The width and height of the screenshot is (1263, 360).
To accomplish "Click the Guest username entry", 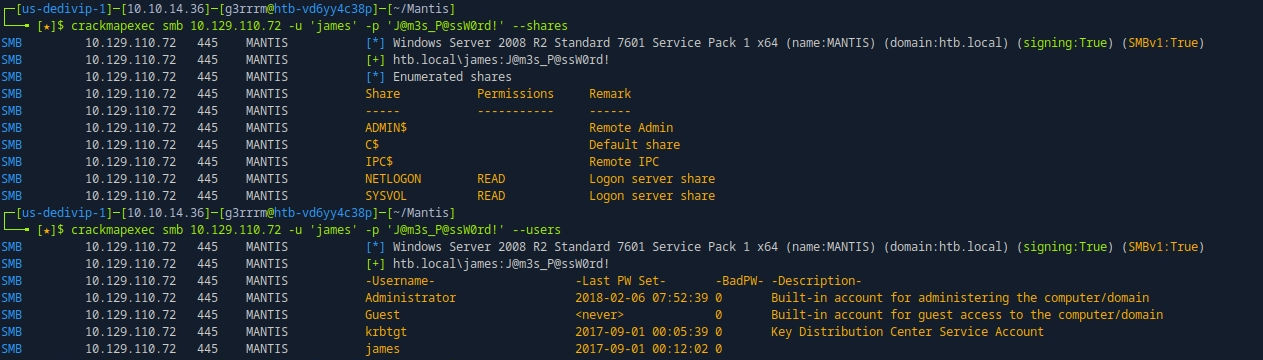I will 382,315.
